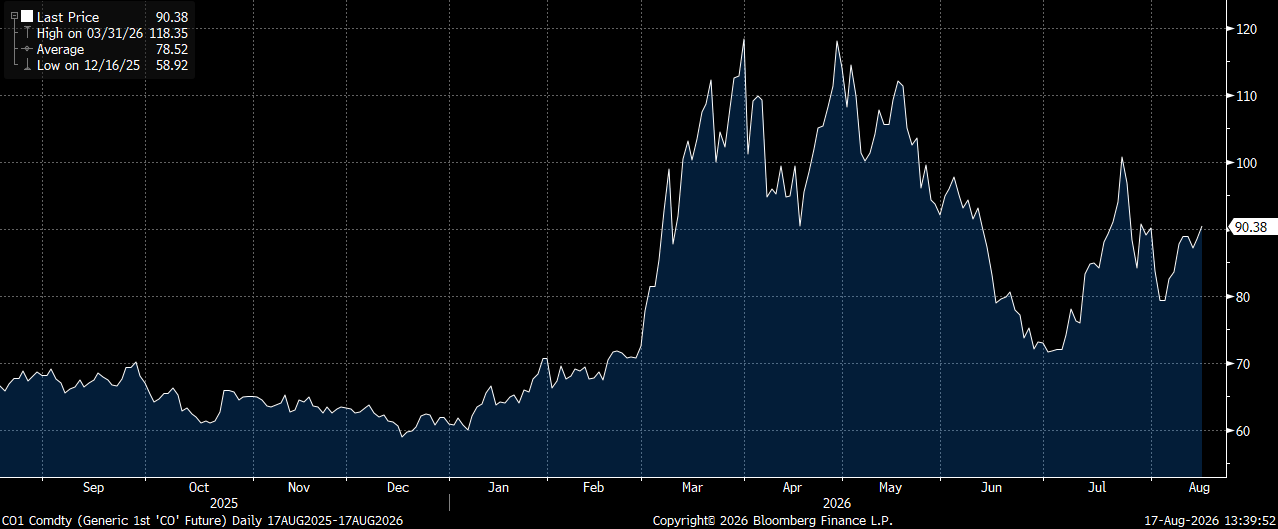Click the May month label on time axis

[890, 488]
